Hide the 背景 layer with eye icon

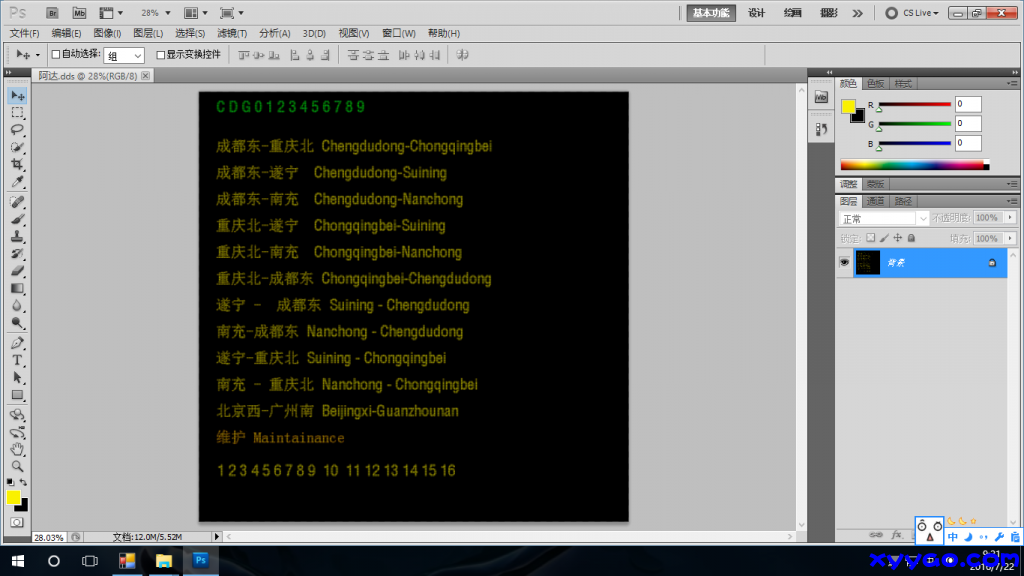click(844, 262)
